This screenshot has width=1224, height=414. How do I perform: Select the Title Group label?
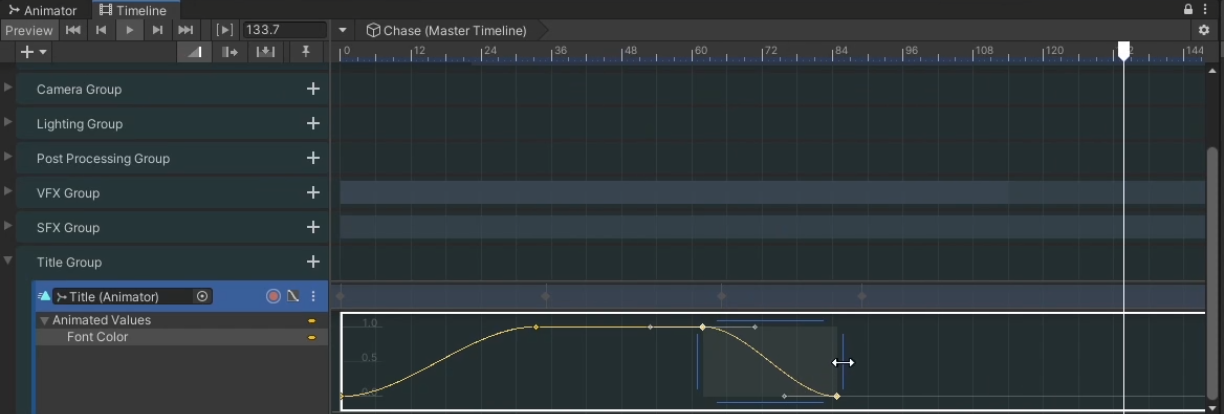point(69,262)
